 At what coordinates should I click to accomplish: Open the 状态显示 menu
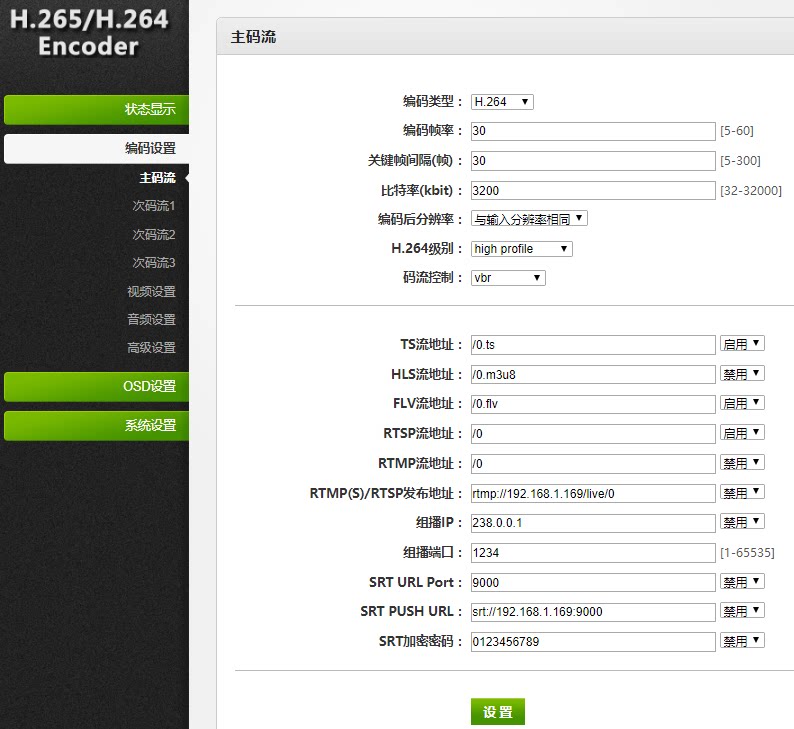point(96,109)
